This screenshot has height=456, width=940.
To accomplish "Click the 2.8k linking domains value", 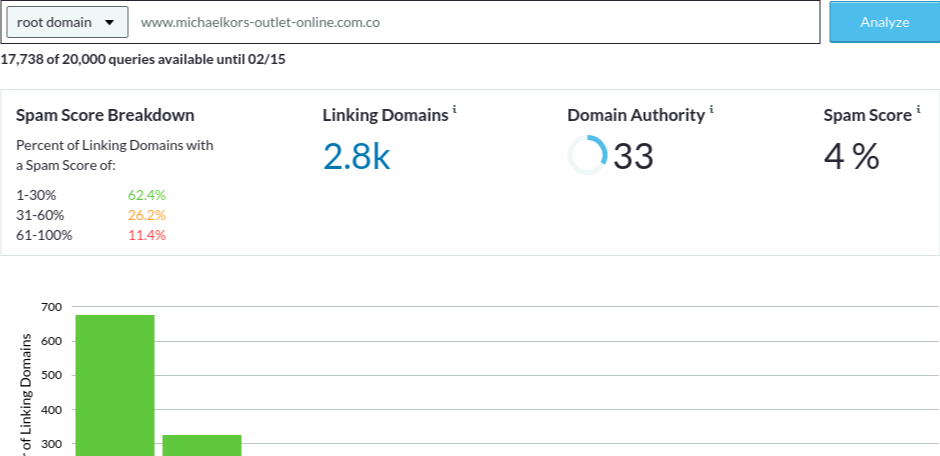I will click(x=357, y=156).
